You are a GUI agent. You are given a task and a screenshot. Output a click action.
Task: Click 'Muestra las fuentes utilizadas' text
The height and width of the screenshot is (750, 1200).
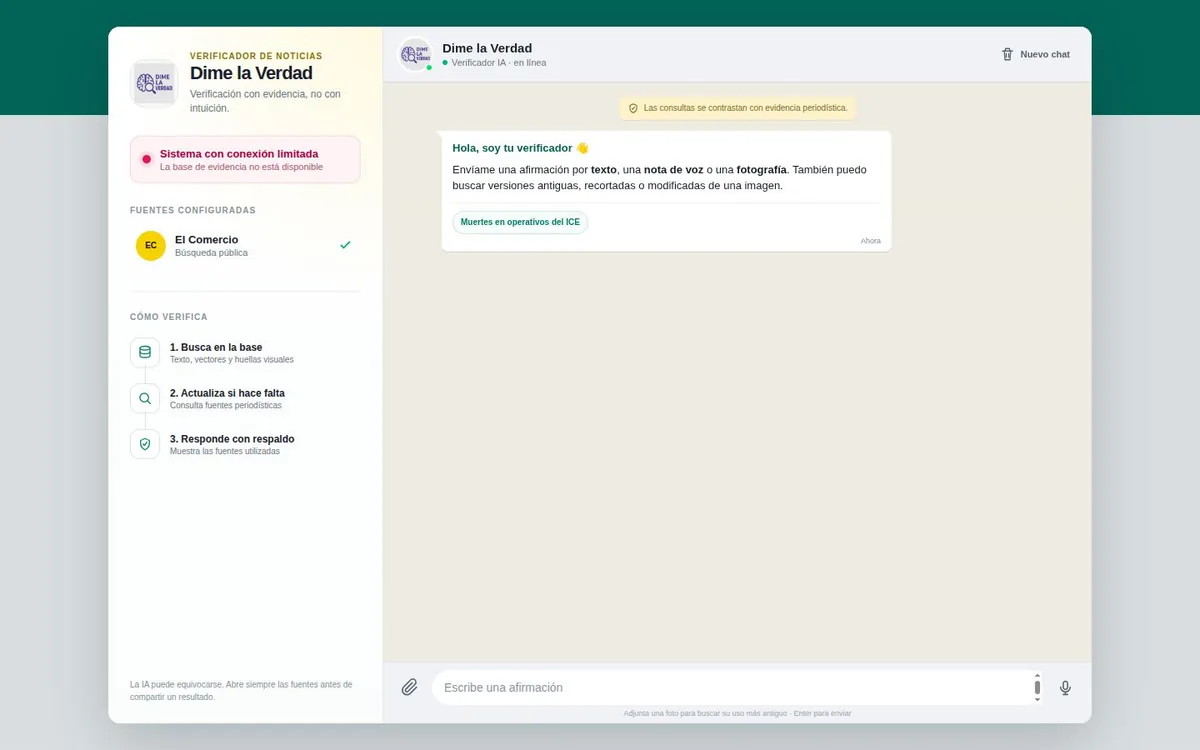point(225,451)
